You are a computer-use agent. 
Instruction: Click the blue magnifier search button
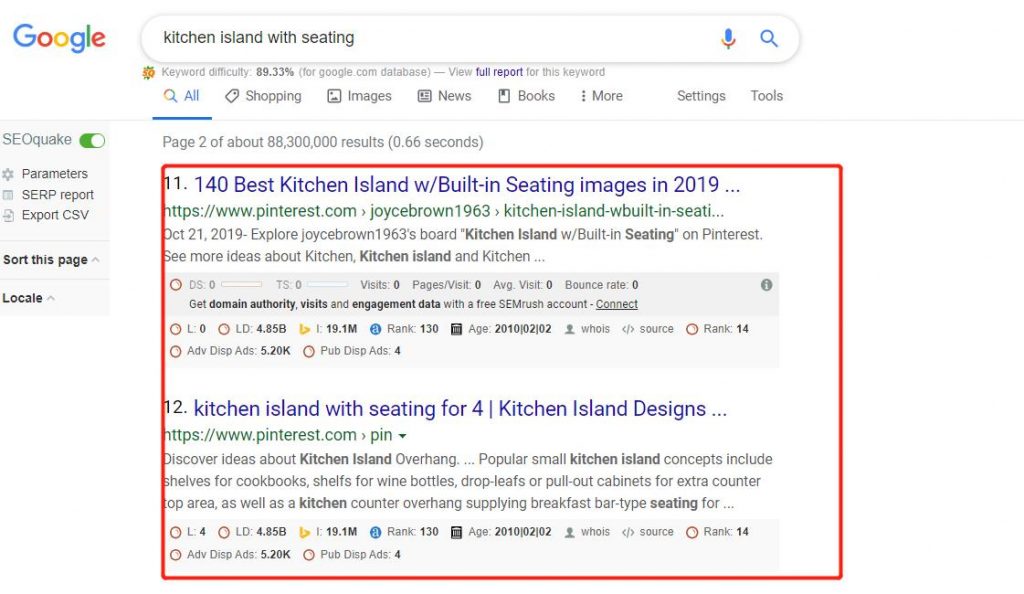pyautogui.click(x=769, y=39)
